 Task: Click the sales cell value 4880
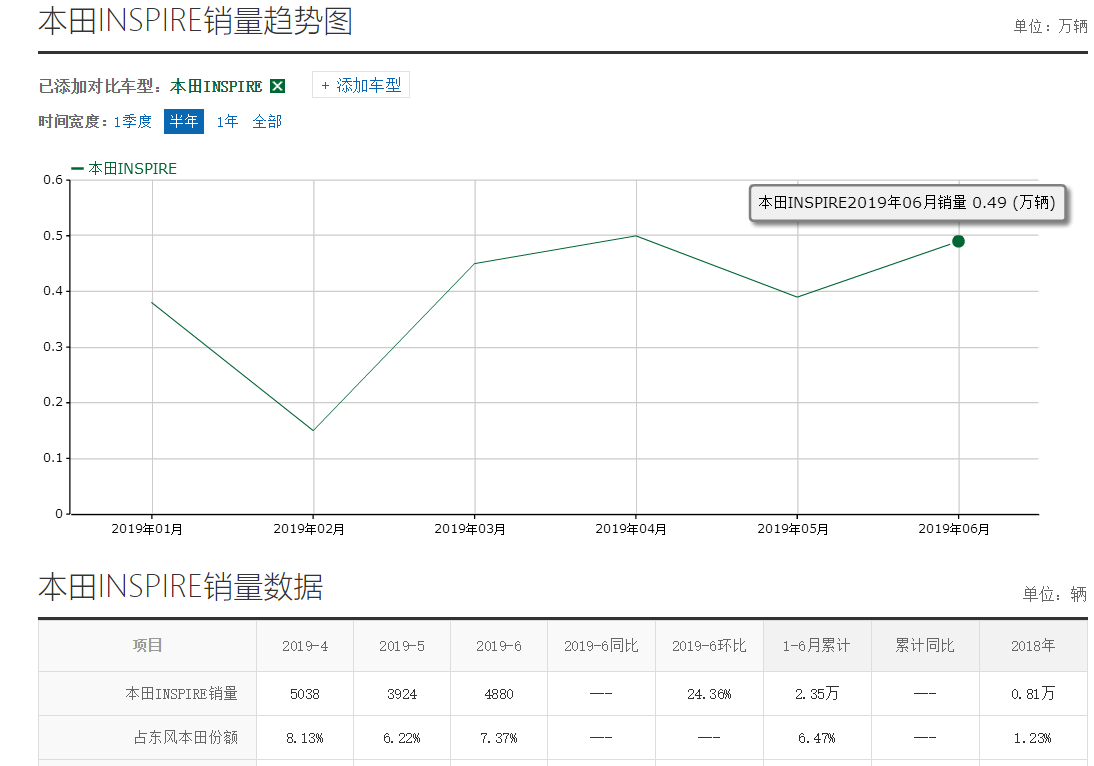pyautogui.click(x=499, y=694)
